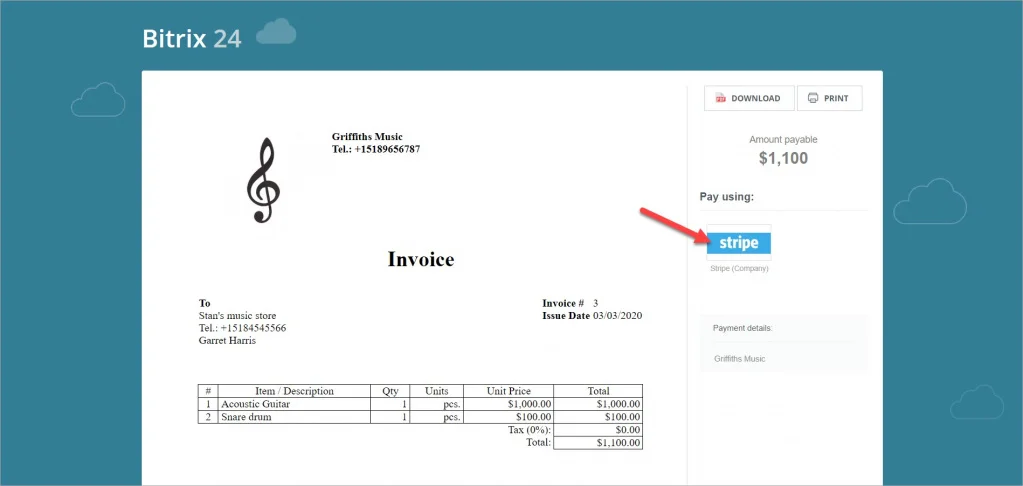Click the cloud icon beside Bitrix 24
The width and height of the screenshot is (1023, 486).
point(276,34)
